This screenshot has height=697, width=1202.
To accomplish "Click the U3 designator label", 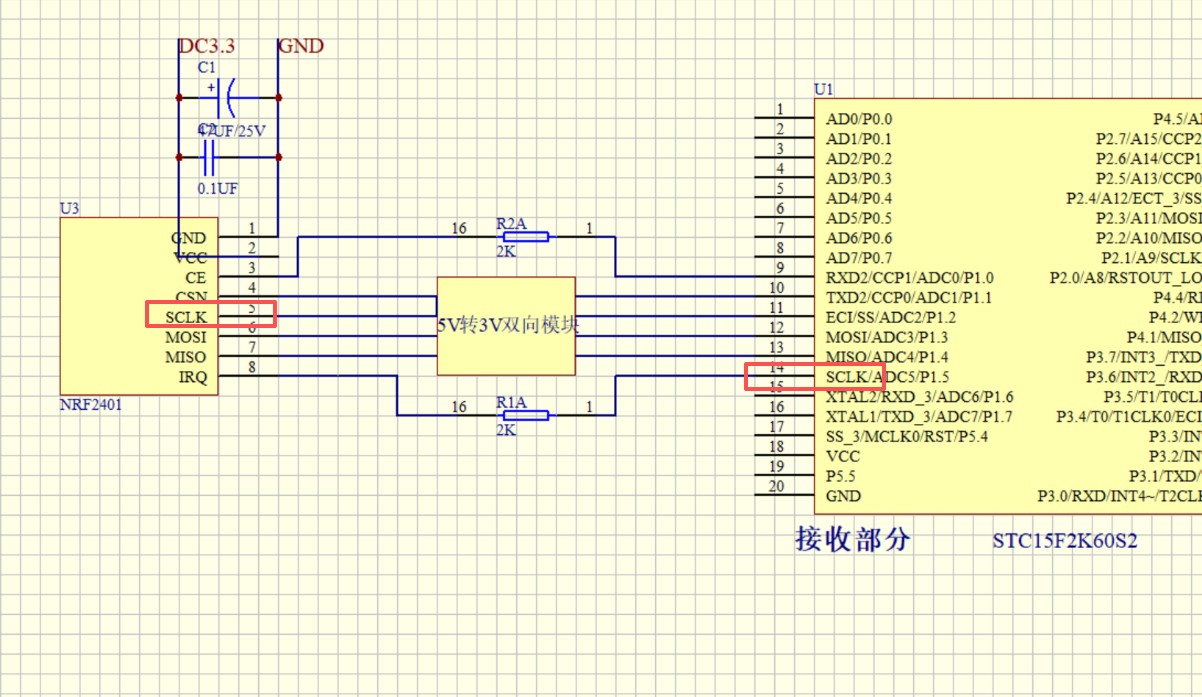I will [x=69, y=209].
